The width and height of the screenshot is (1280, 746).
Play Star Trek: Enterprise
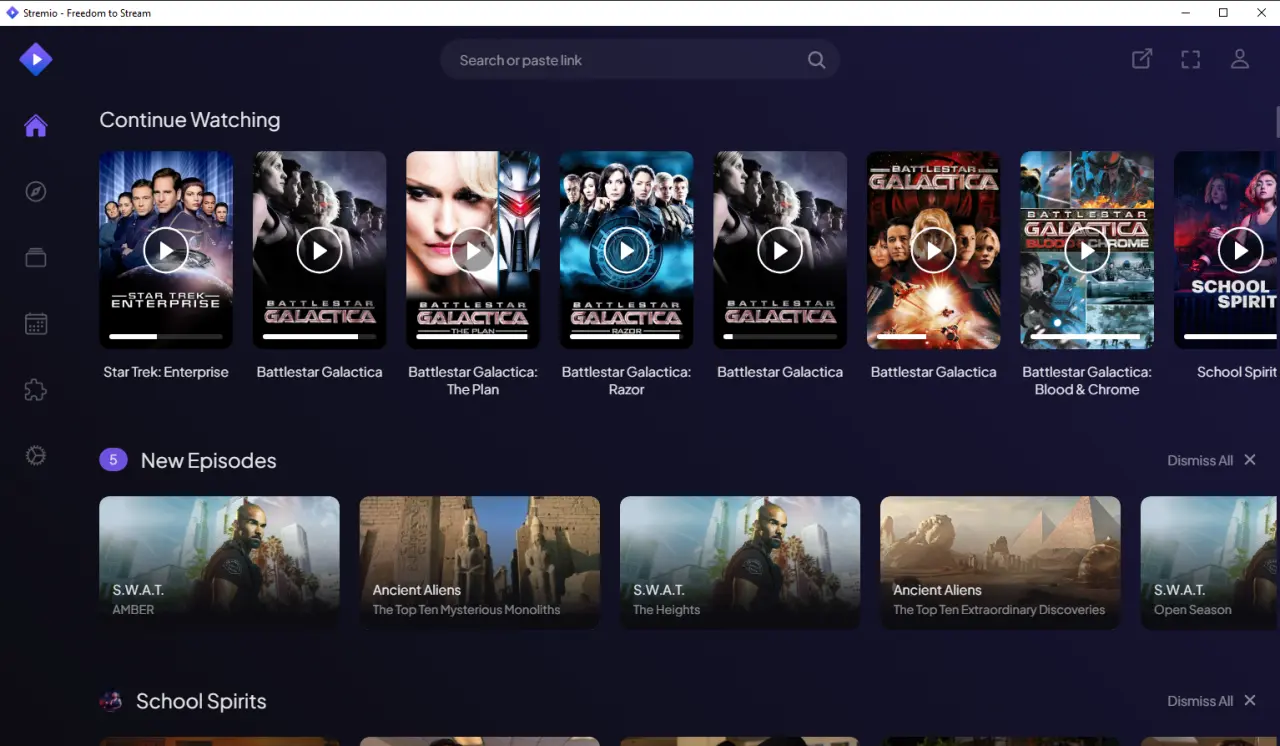[x=166, y=250]
